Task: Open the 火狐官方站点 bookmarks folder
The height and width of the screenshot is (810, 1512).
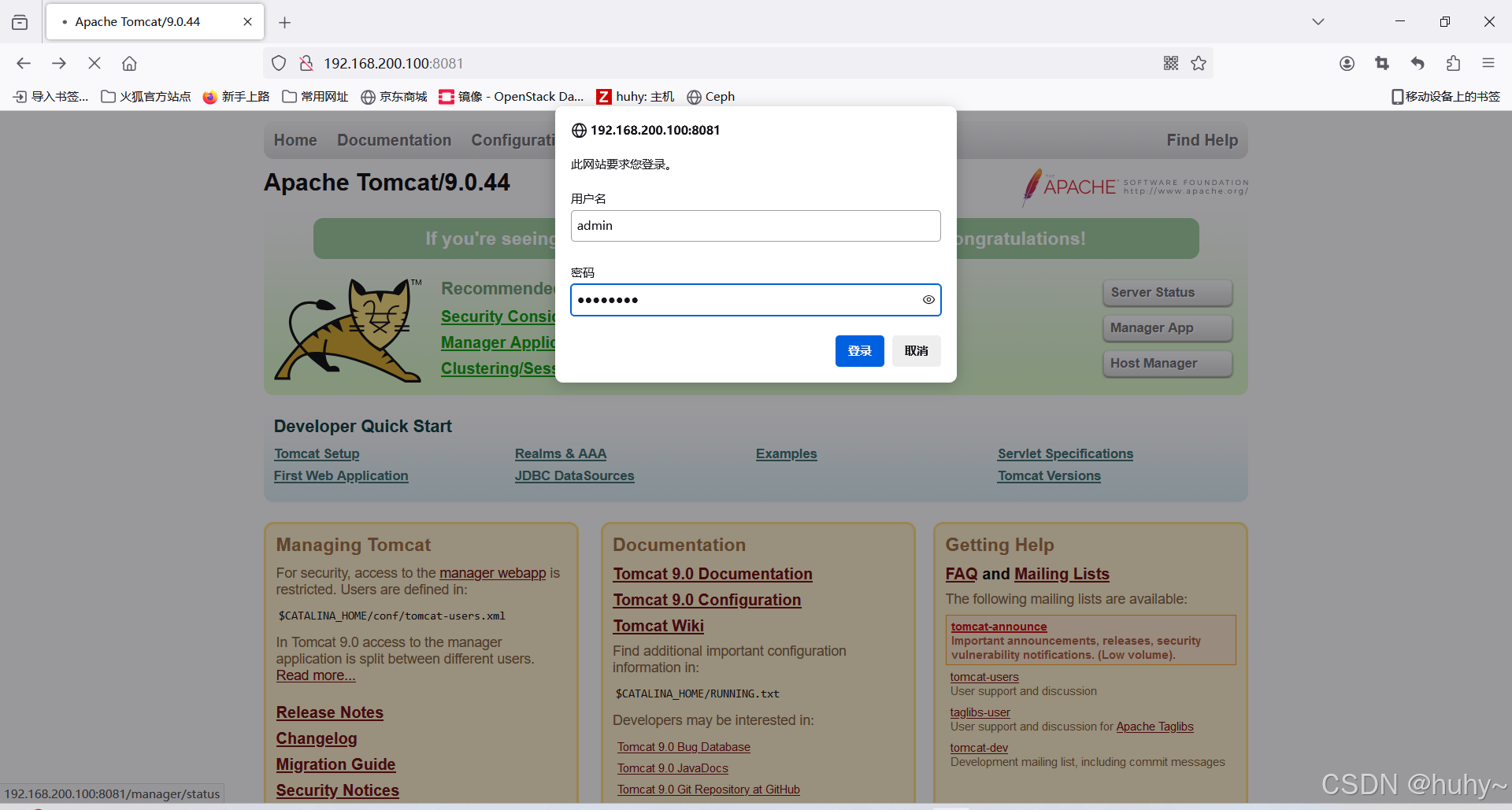Action: click(146, 96)
